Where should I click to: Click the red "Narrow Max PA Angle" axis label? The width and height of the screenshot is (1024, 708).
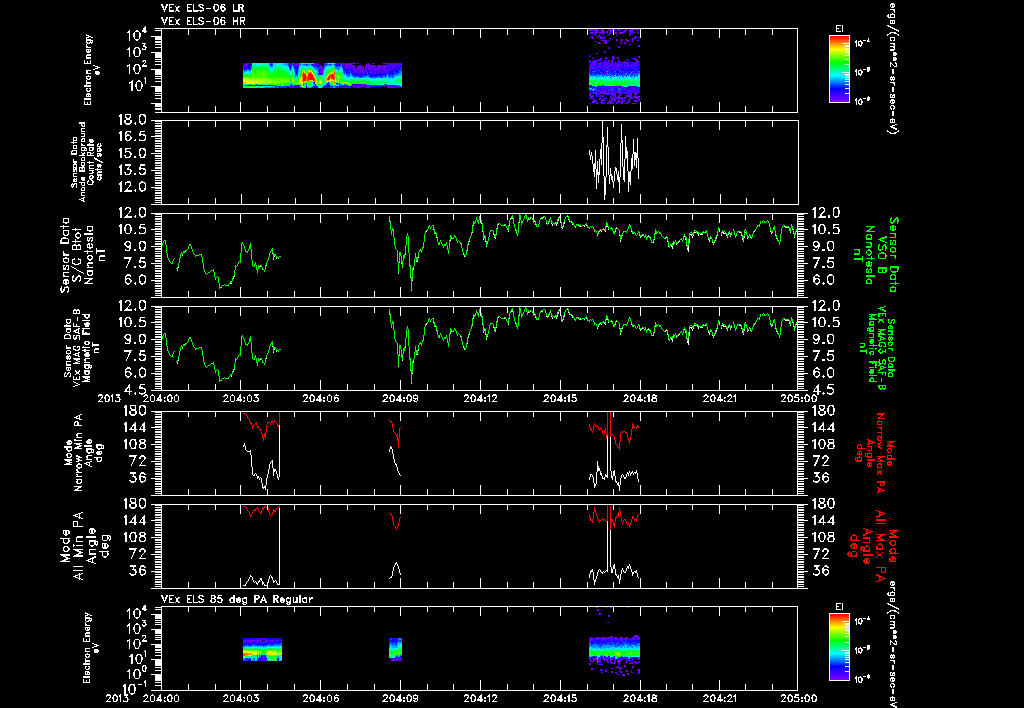pos(874,452)
